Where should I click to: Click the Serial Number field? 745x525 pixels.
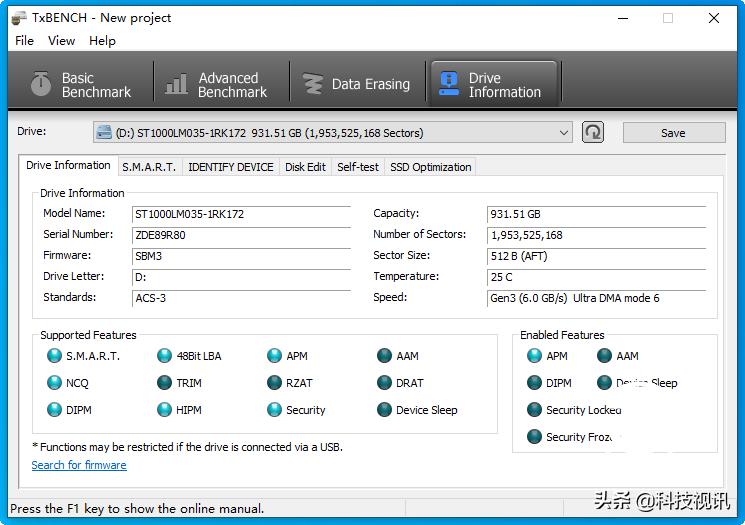[x=240, y=235]
